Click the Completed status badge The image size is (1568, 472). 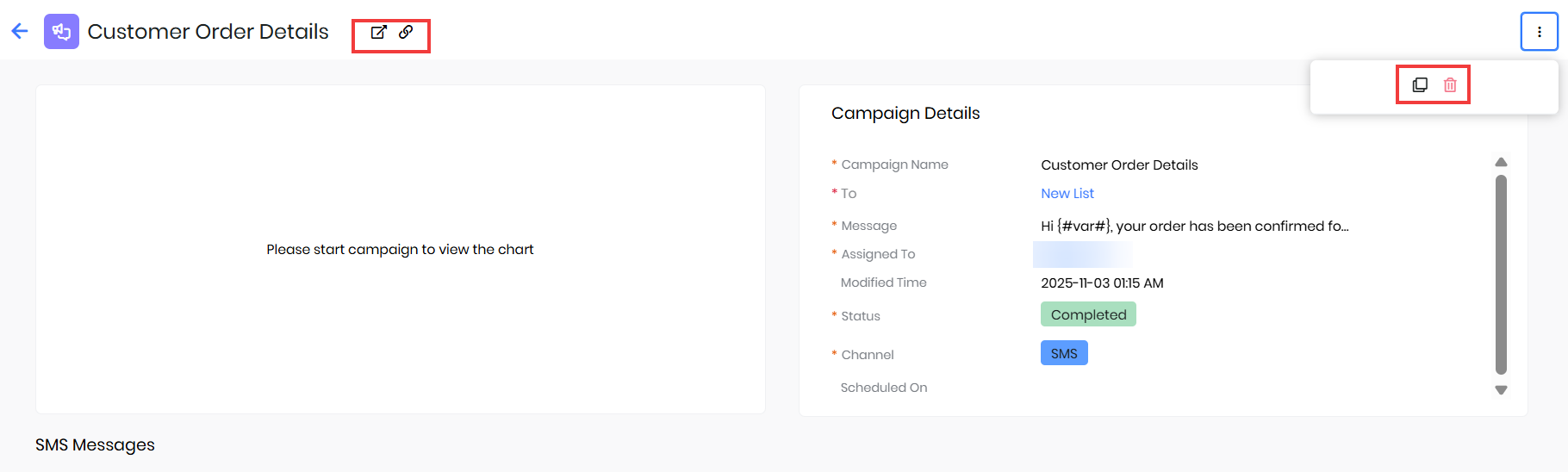[1088, 314]
